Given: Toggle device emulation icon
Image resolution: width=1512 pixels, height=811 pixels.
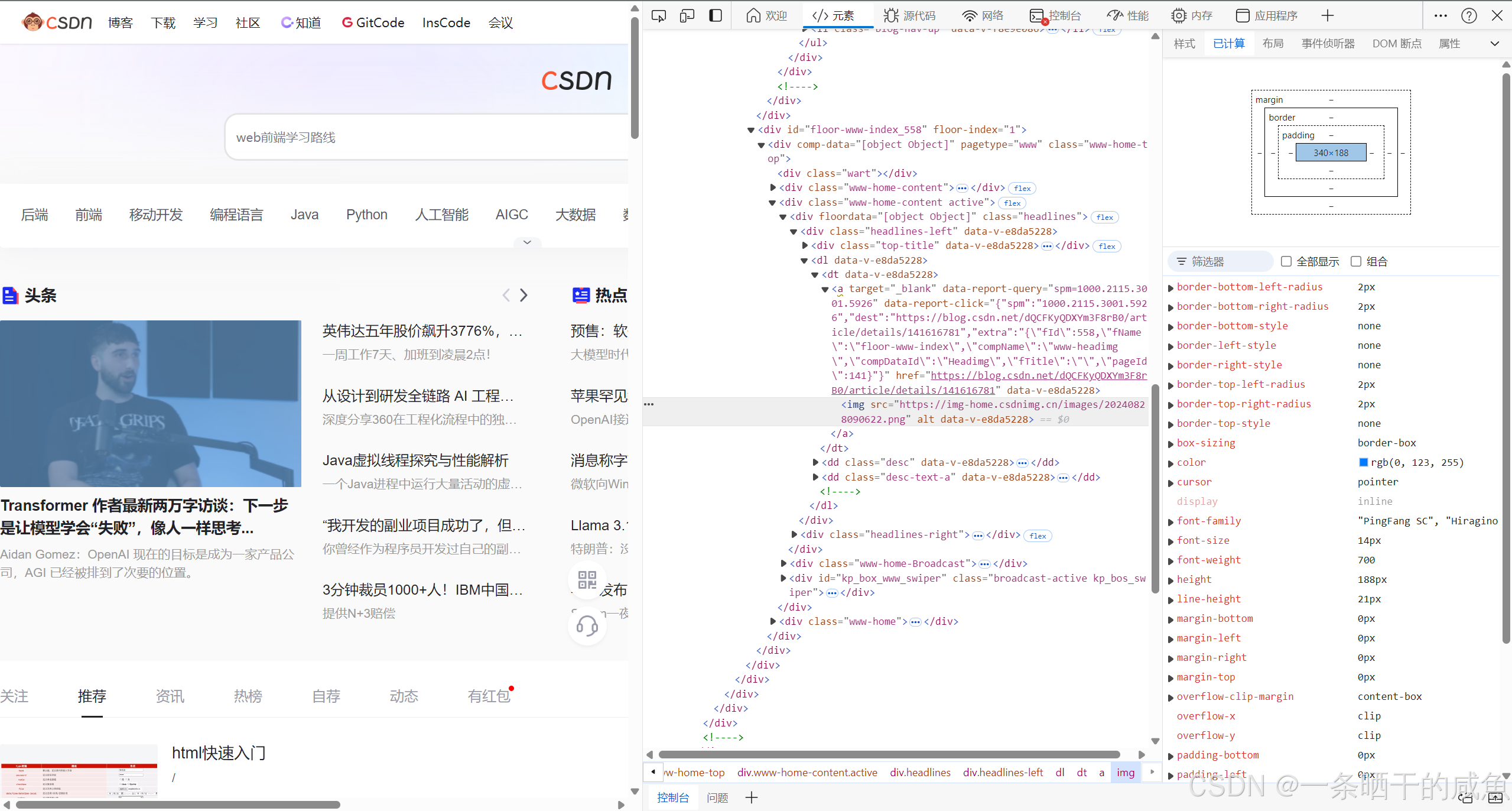Looking at the screenshot, I should [x=687, y=15].
